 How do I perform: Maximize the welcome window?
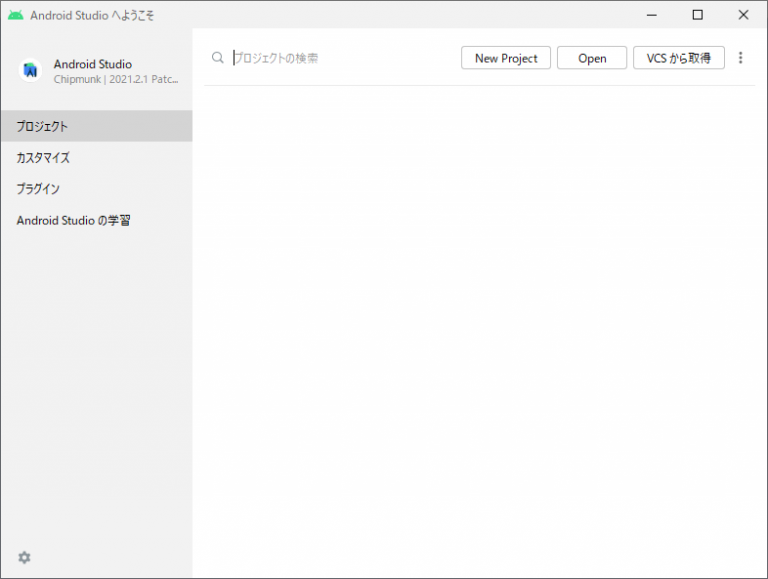[x=697, y=15]
